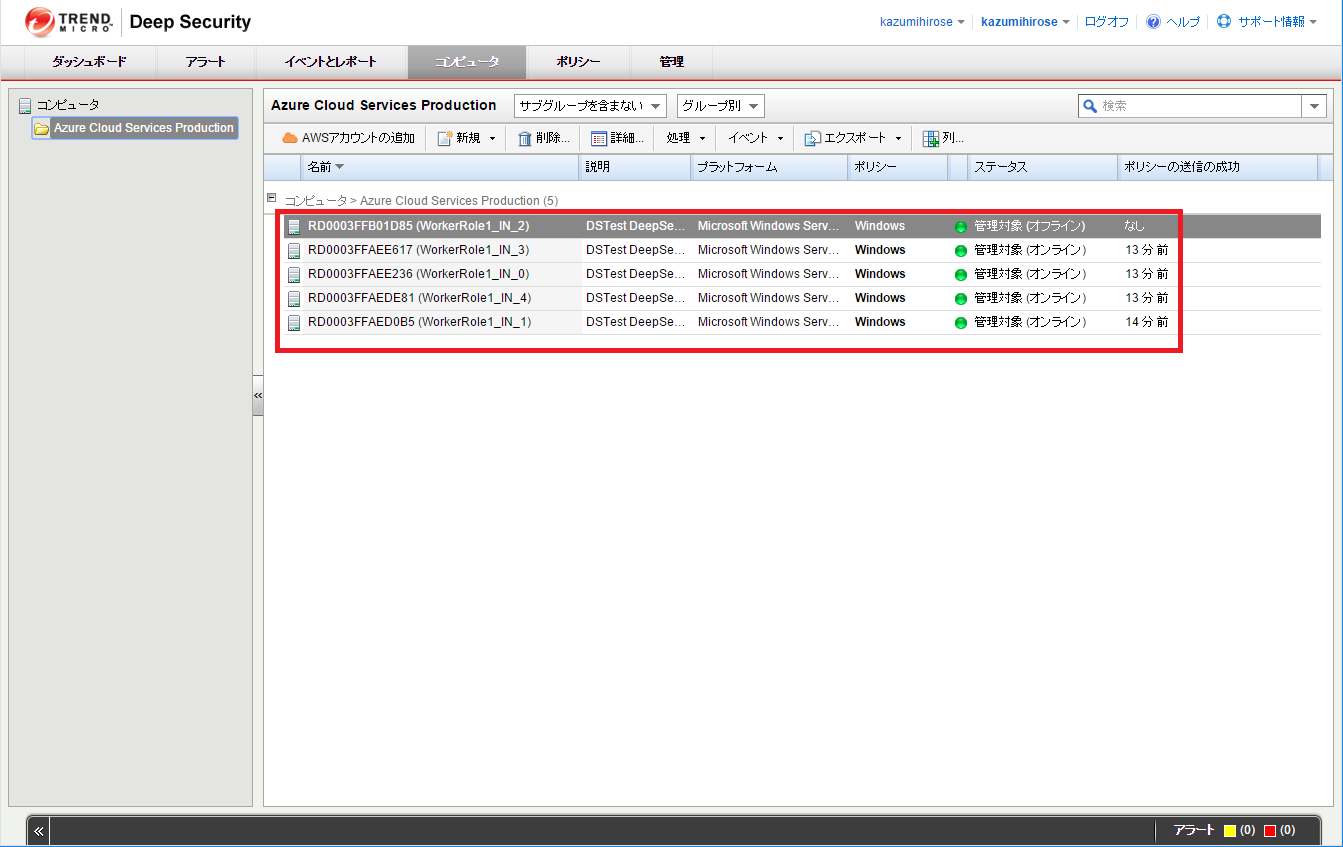Image resolution: width=1343 pixels, height=847 pixels.
Task: Sort by the プラットフォーム column header
Action: pyautogui.click(x=769, y=167)
